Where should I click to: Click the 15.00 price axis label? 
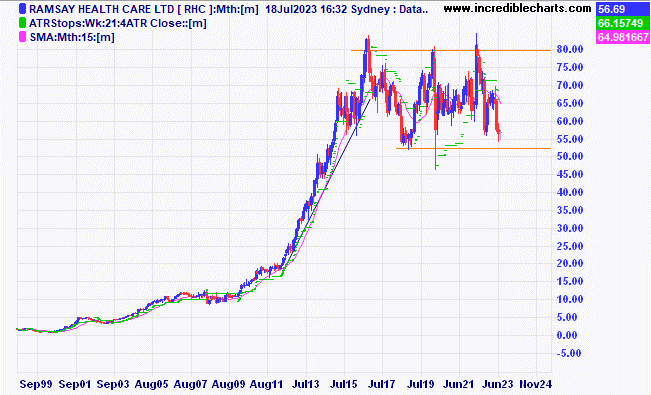point(570,281)
